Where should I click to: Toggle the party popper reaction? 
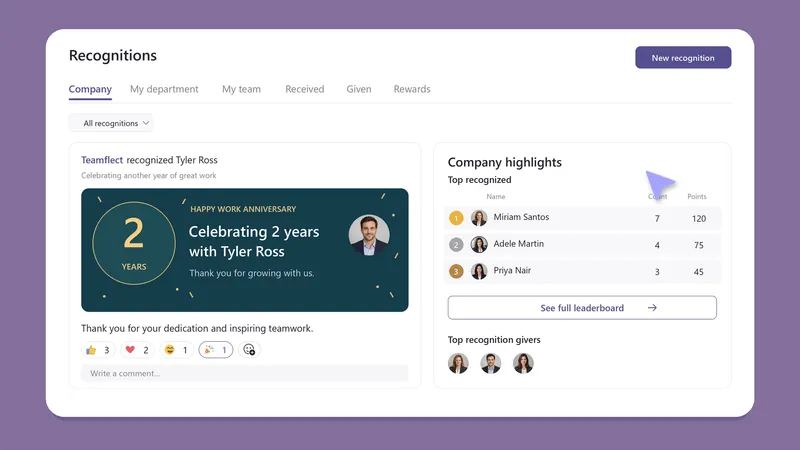point(215,349)
